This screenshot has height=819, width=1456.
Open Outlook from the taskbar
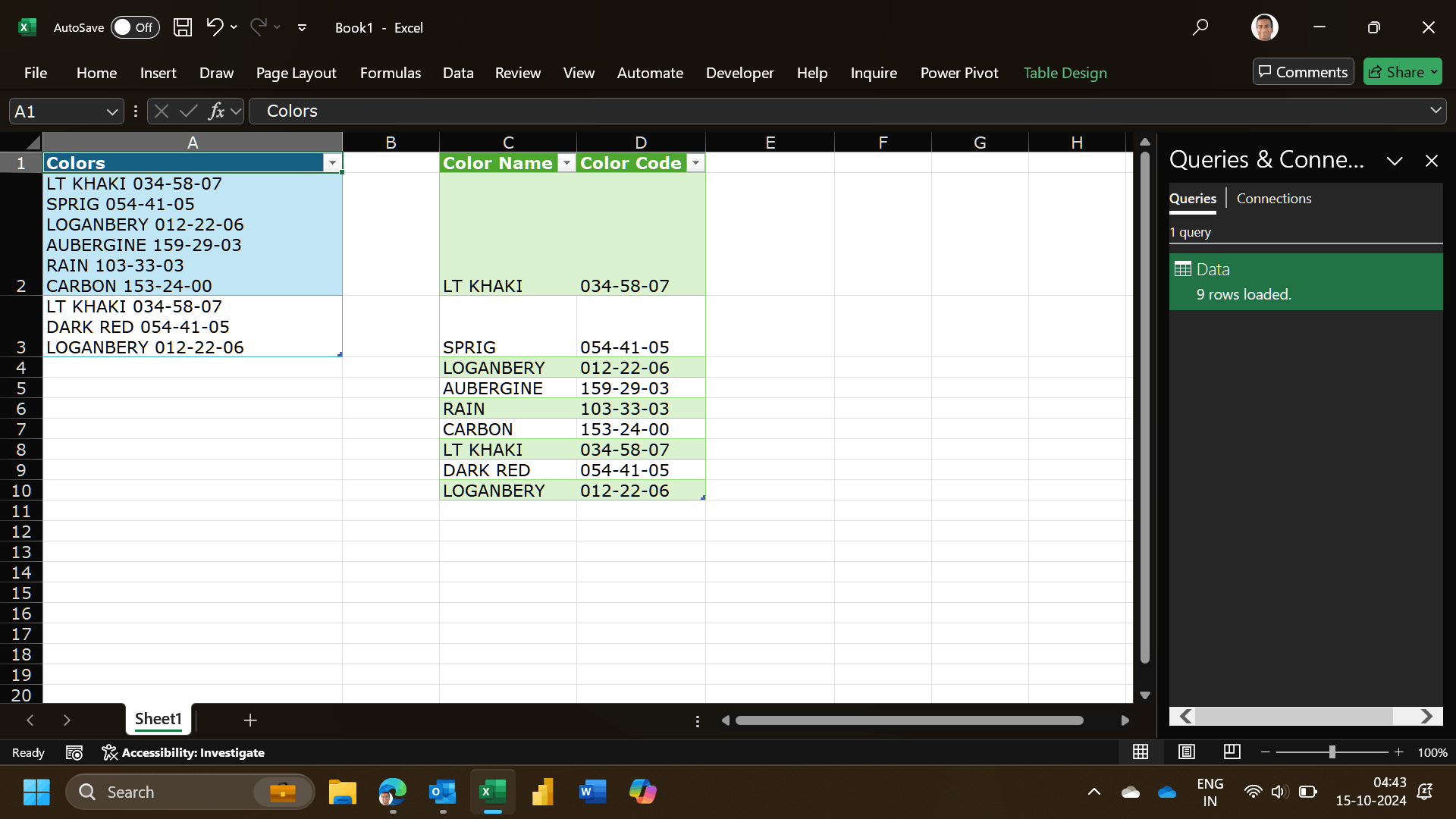tap(443, 792)
